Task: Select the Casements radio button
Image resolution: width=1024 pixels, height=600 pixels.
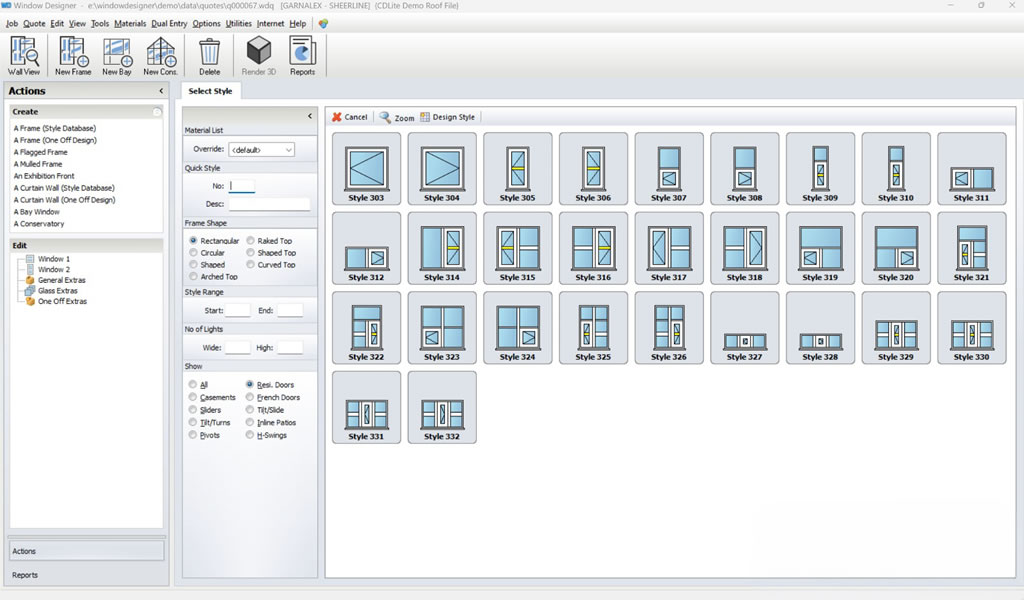Action: point(194,397)
